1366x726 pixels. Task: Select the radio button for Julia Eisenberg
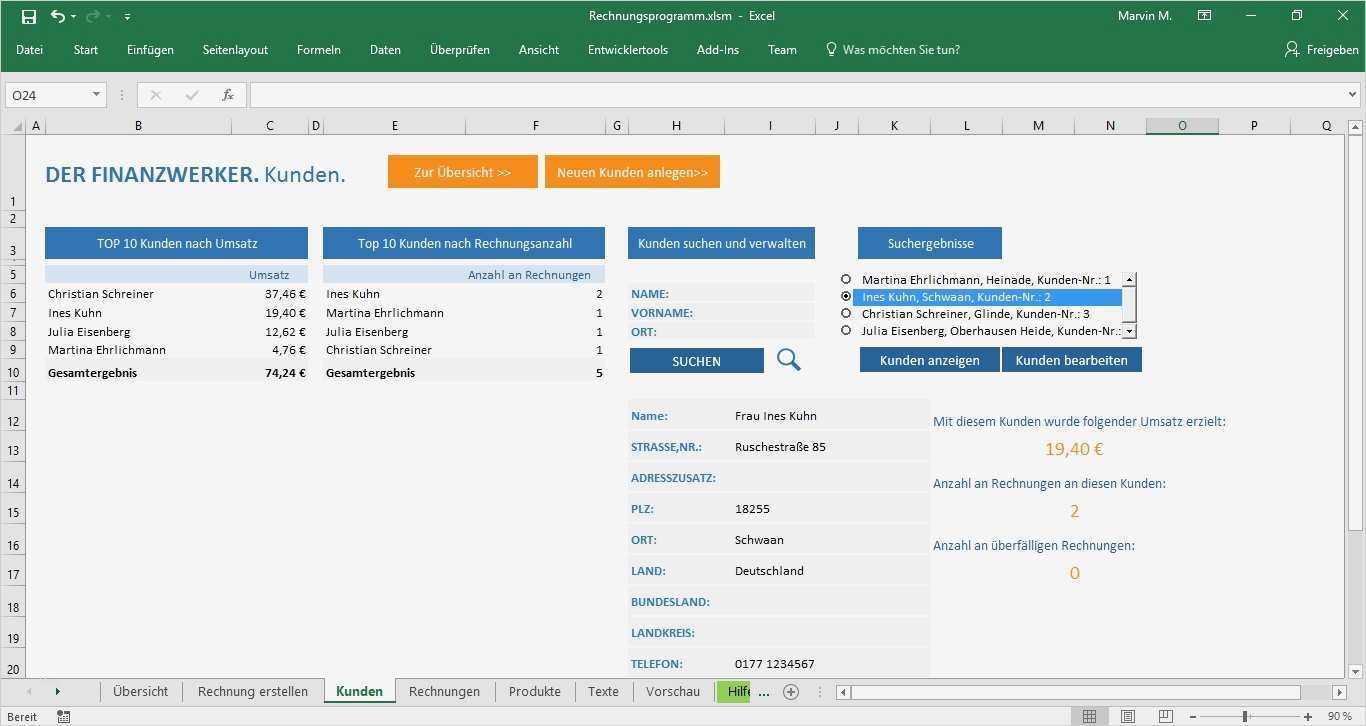[x=847, y=330]
